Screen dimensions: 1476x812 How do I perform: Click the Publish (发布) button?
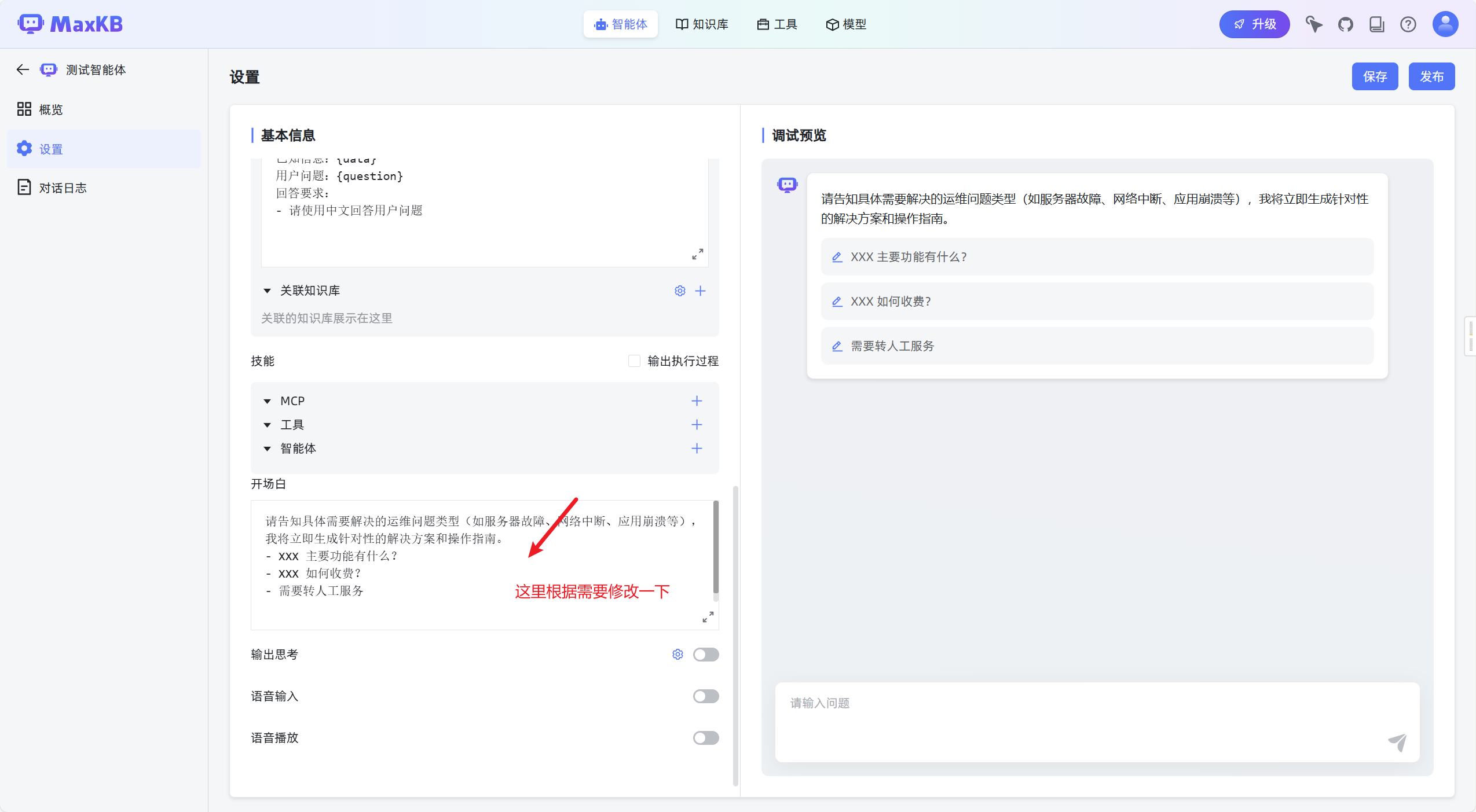(1431, 76)
